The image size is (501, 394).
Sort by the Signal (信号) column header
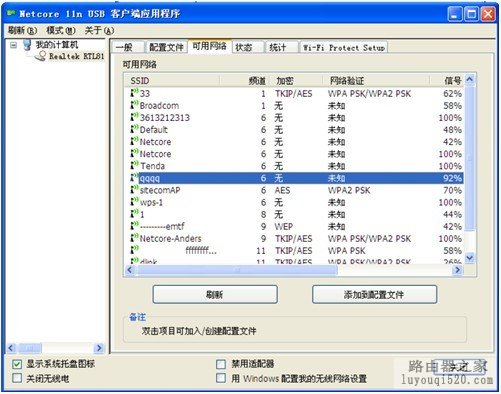(447, 80)
